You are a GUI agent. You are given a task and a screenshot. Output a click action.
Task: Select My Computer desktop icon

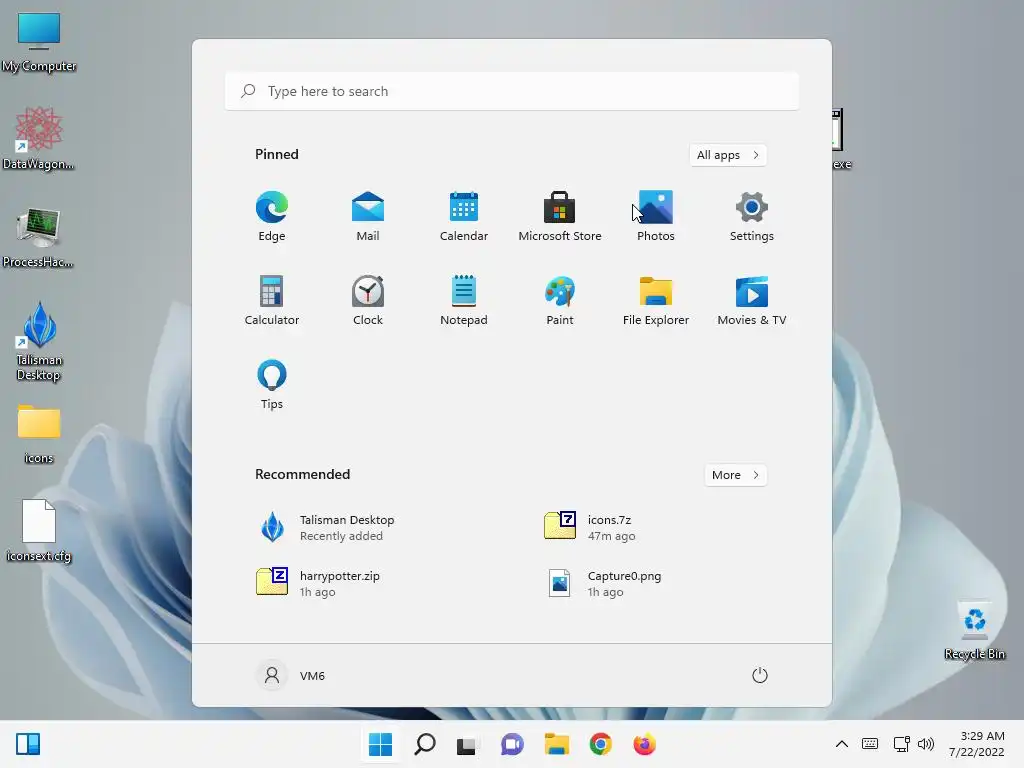(39, 42)
